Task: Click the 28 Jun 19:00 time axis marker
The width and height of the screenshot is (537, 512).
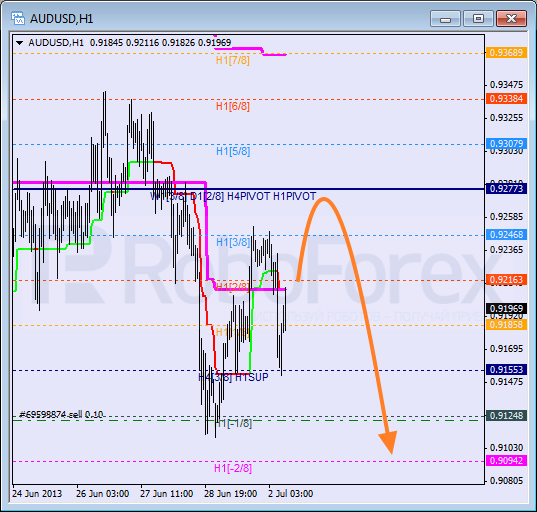Action: pos(230,494)
